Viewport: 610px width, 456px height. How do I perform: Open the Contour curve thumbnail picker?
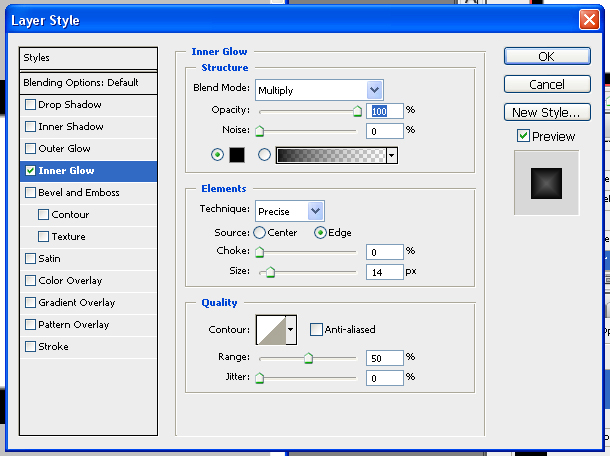pyautogui.click(x=271, y=328)
